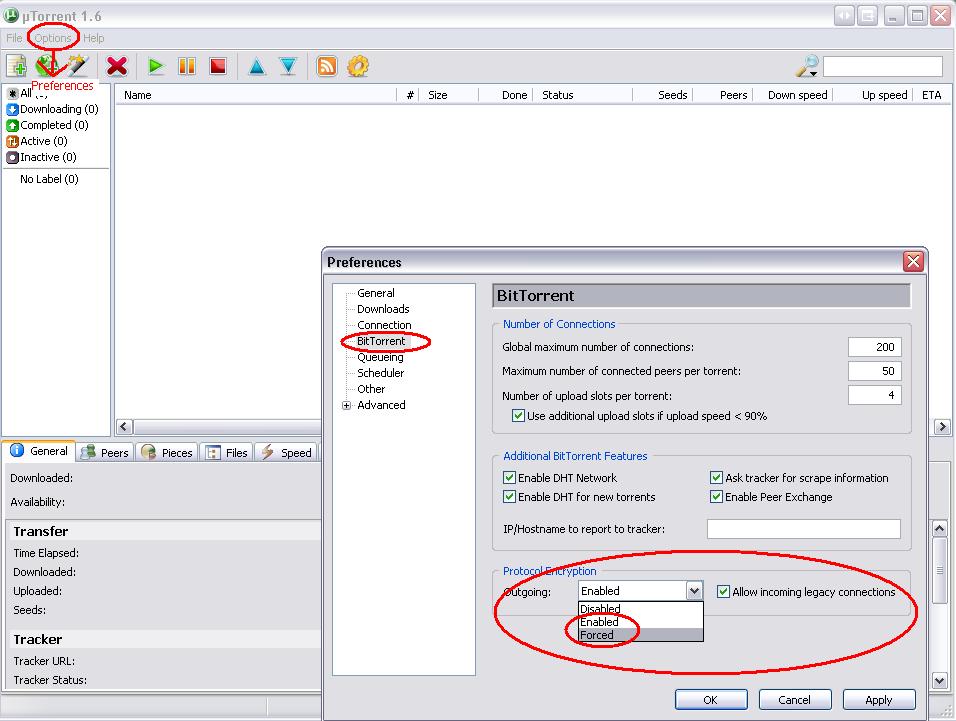
Task: Select the No Label (0) entry
Action: click(49, 179)
